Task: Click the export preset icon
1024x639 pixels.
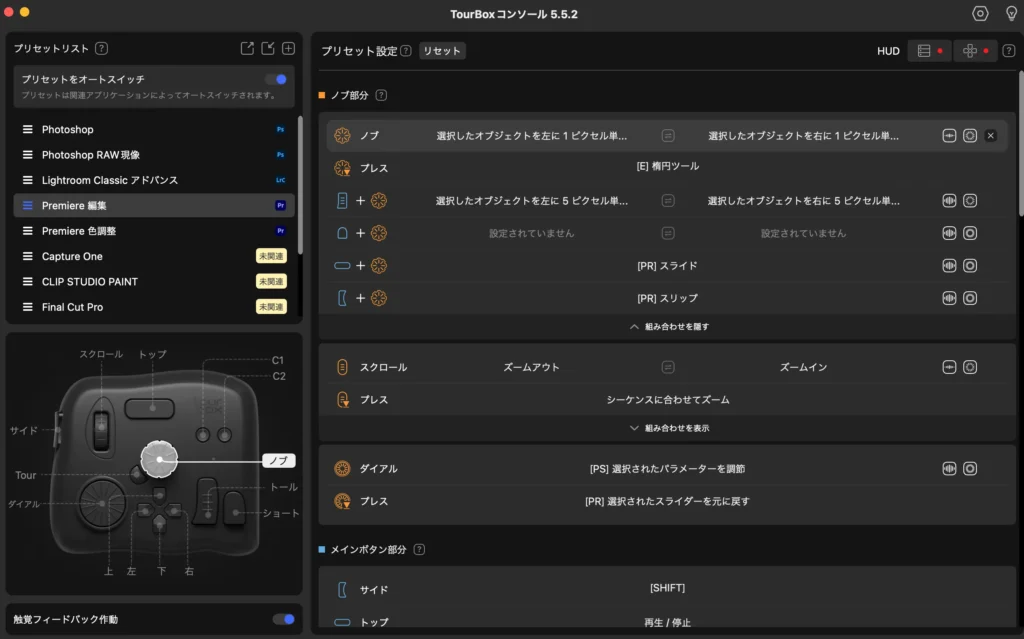Action: point(247,47)
